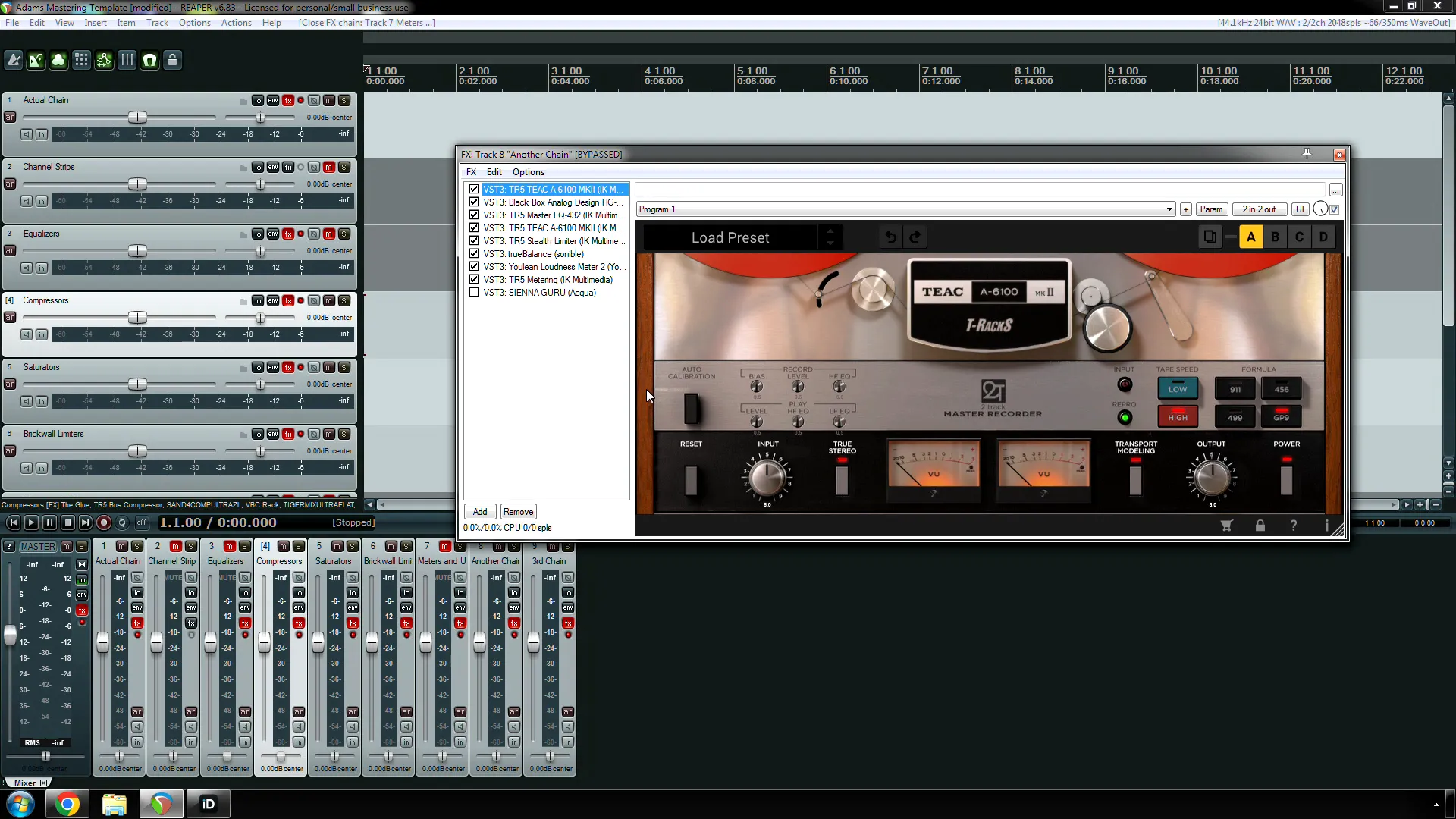Click Load Preset up/down stepper arrows
1456x819 pixels.
830,237
